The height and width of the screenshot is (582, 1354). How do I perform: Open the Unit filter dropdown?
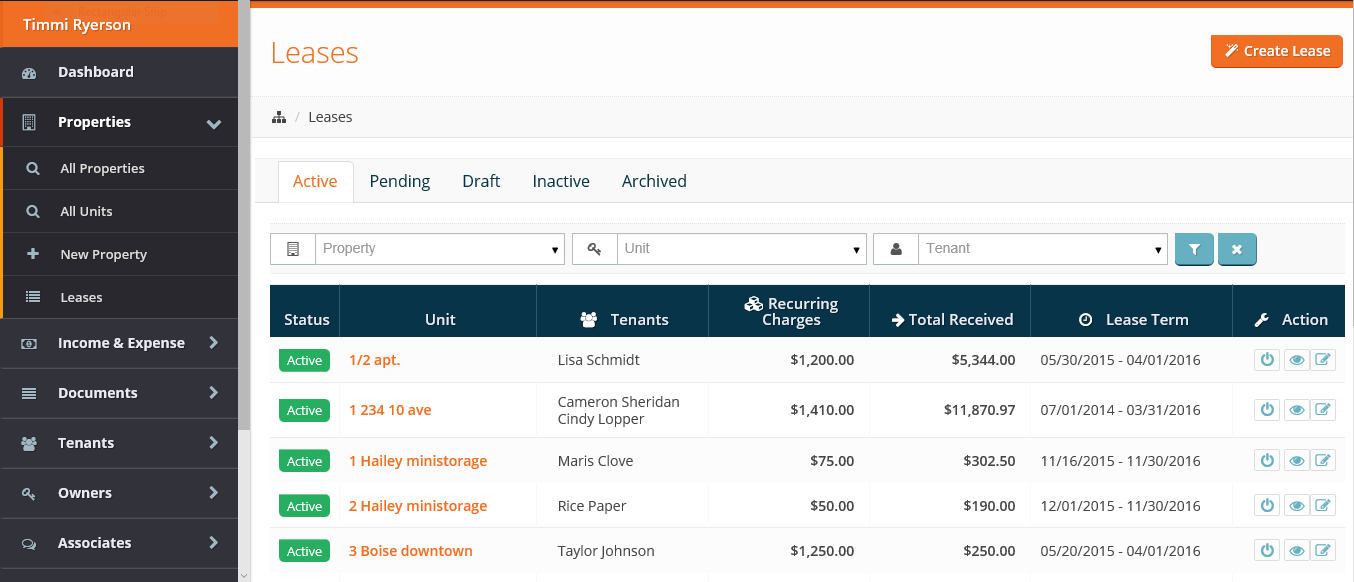click(x=740, y=249)
